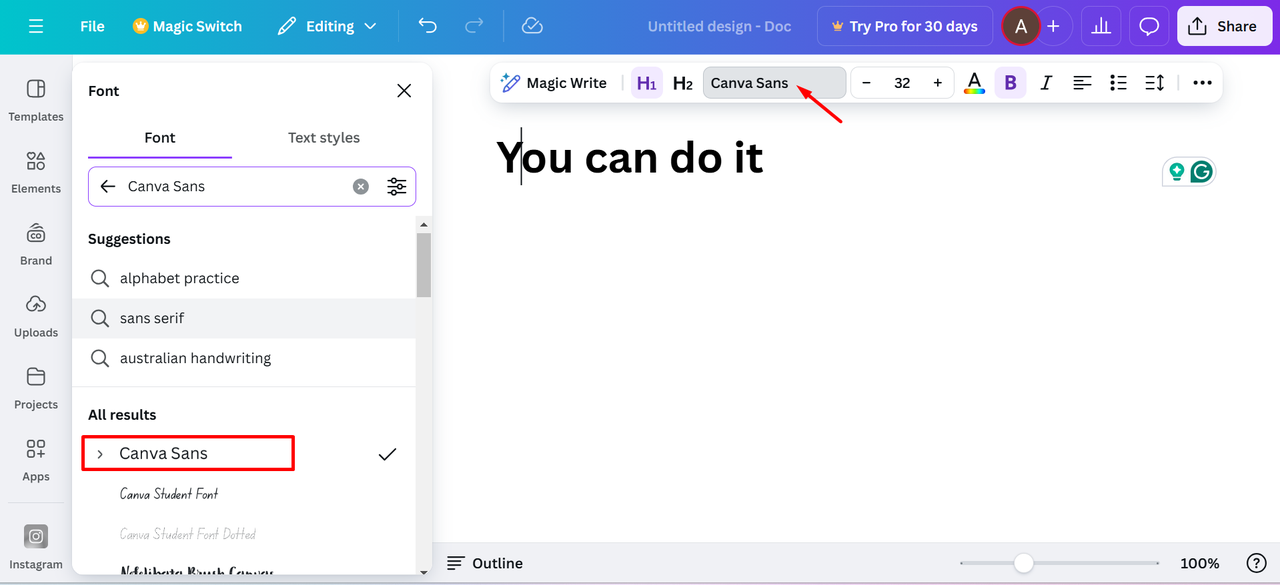Check cloud save status icon

pyautogui.click(x=532, y=27)
